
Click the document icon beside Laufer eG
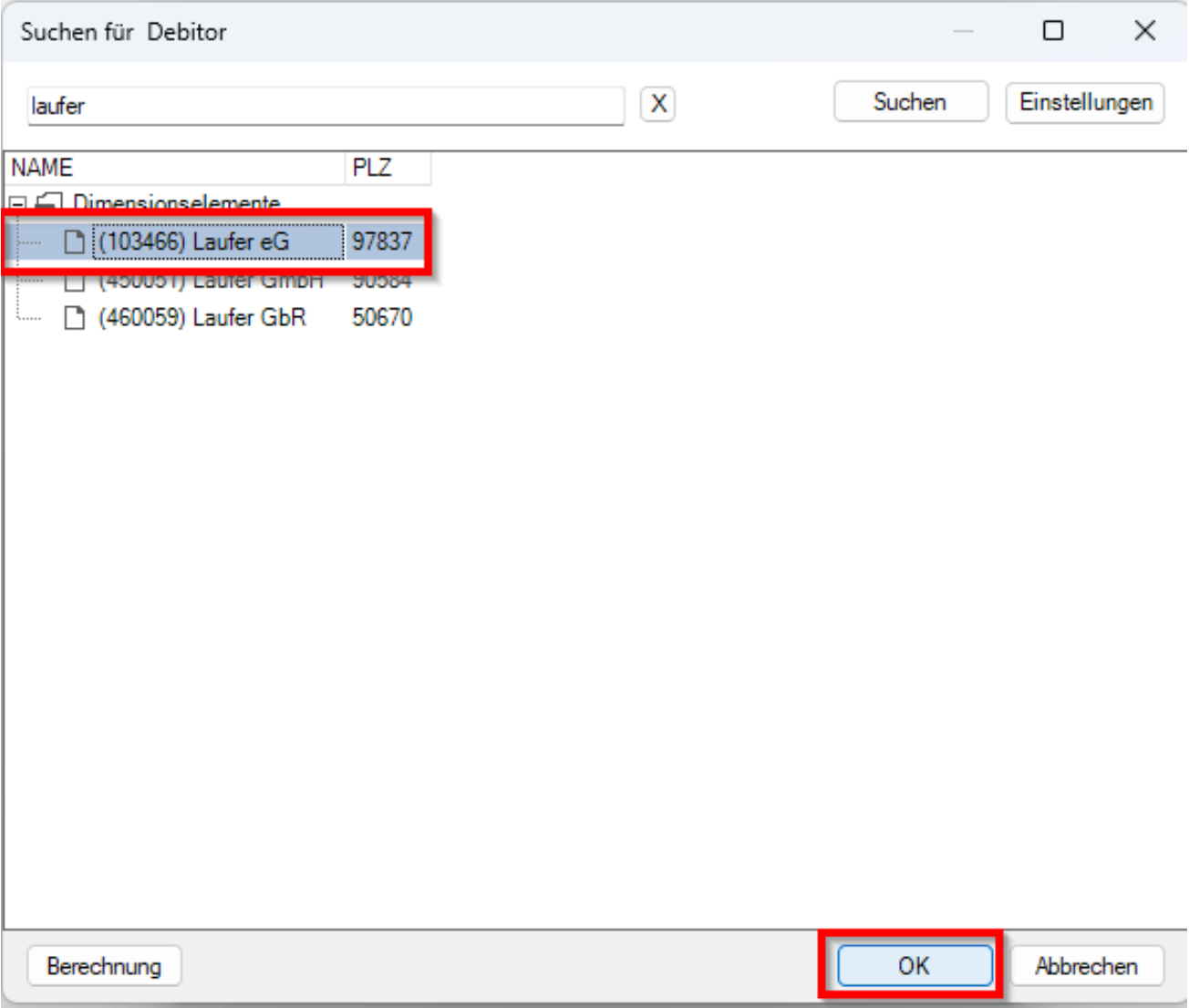coord(74,242)
